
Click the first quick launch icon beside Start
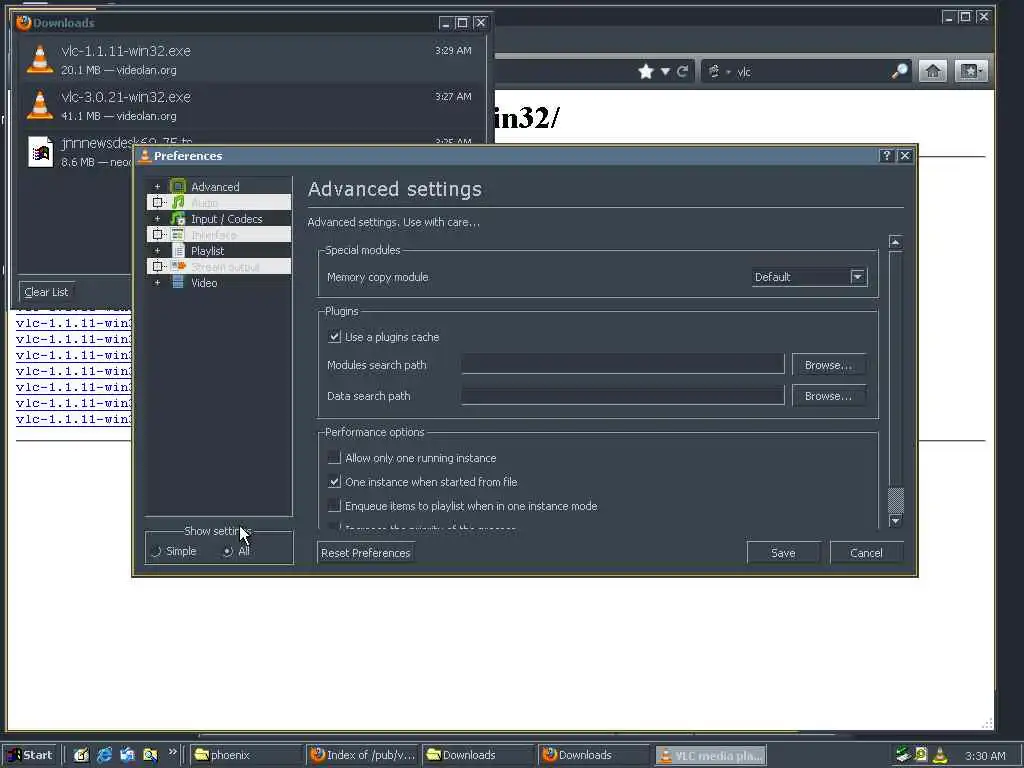pyautogui.click(x=81, y=755)
